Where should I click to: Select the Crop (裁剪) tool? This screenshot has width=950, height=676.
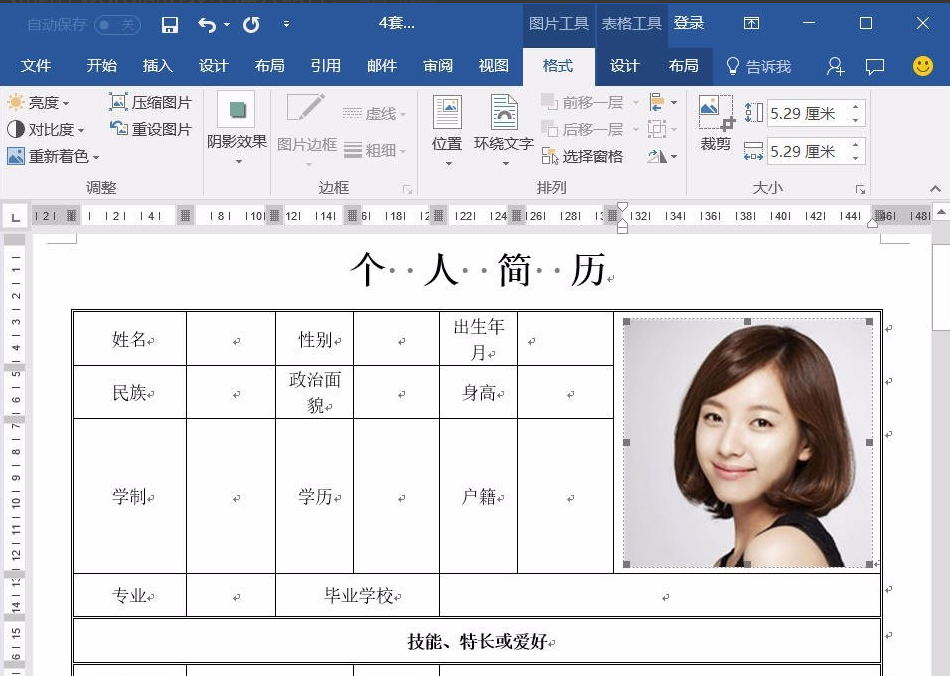pyautogui.click(x=716, y=124)
